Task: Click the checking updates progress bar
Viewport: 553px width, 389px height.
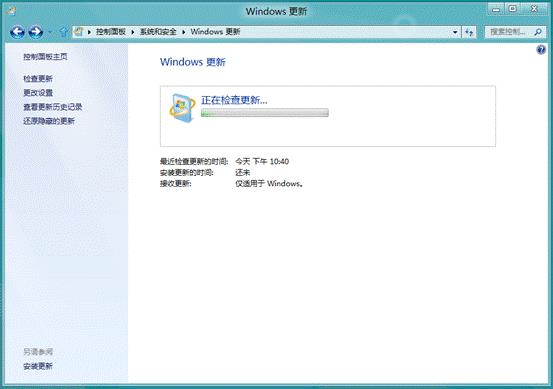Action: click(265, 113)
